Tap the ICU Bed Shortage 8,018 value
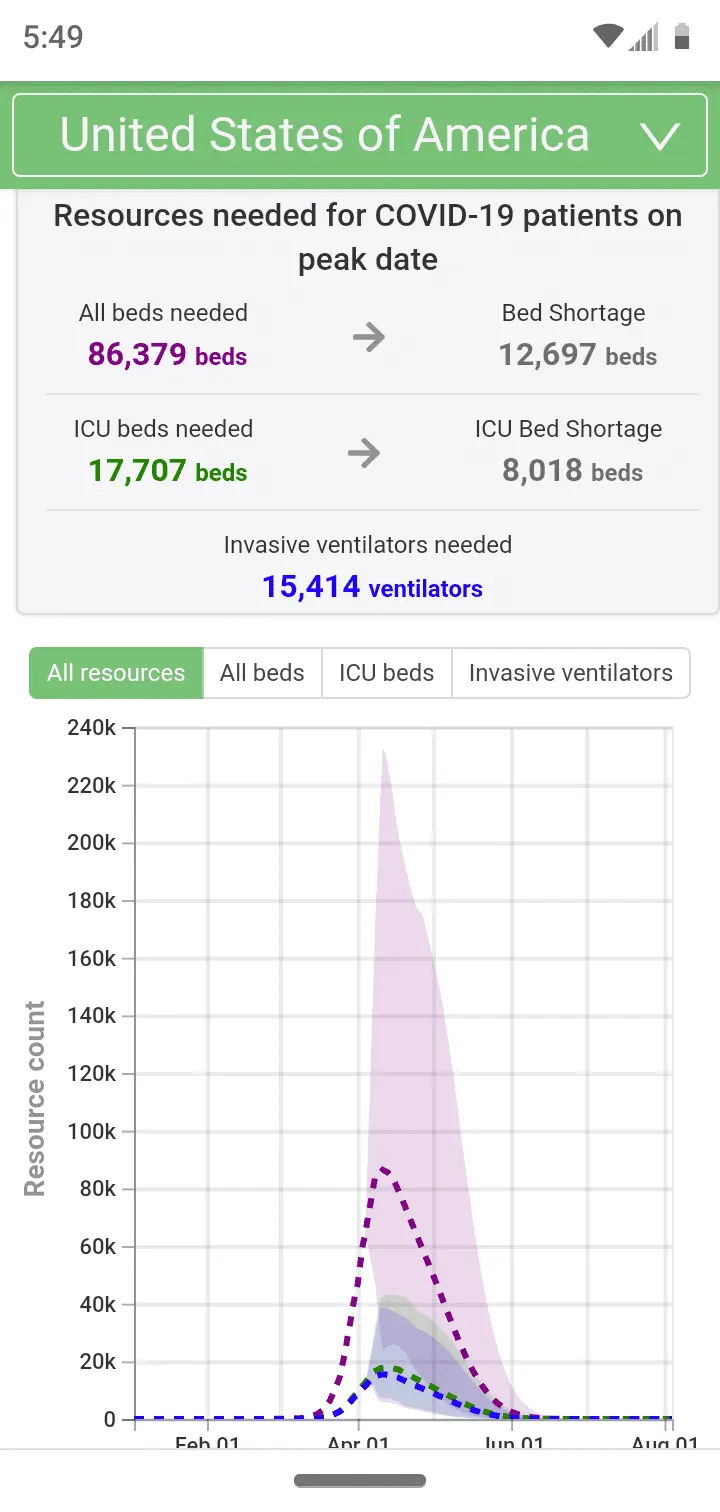The height and width of the screenshot is (1512, 720). pyautogui.click(x=572, y=471)
